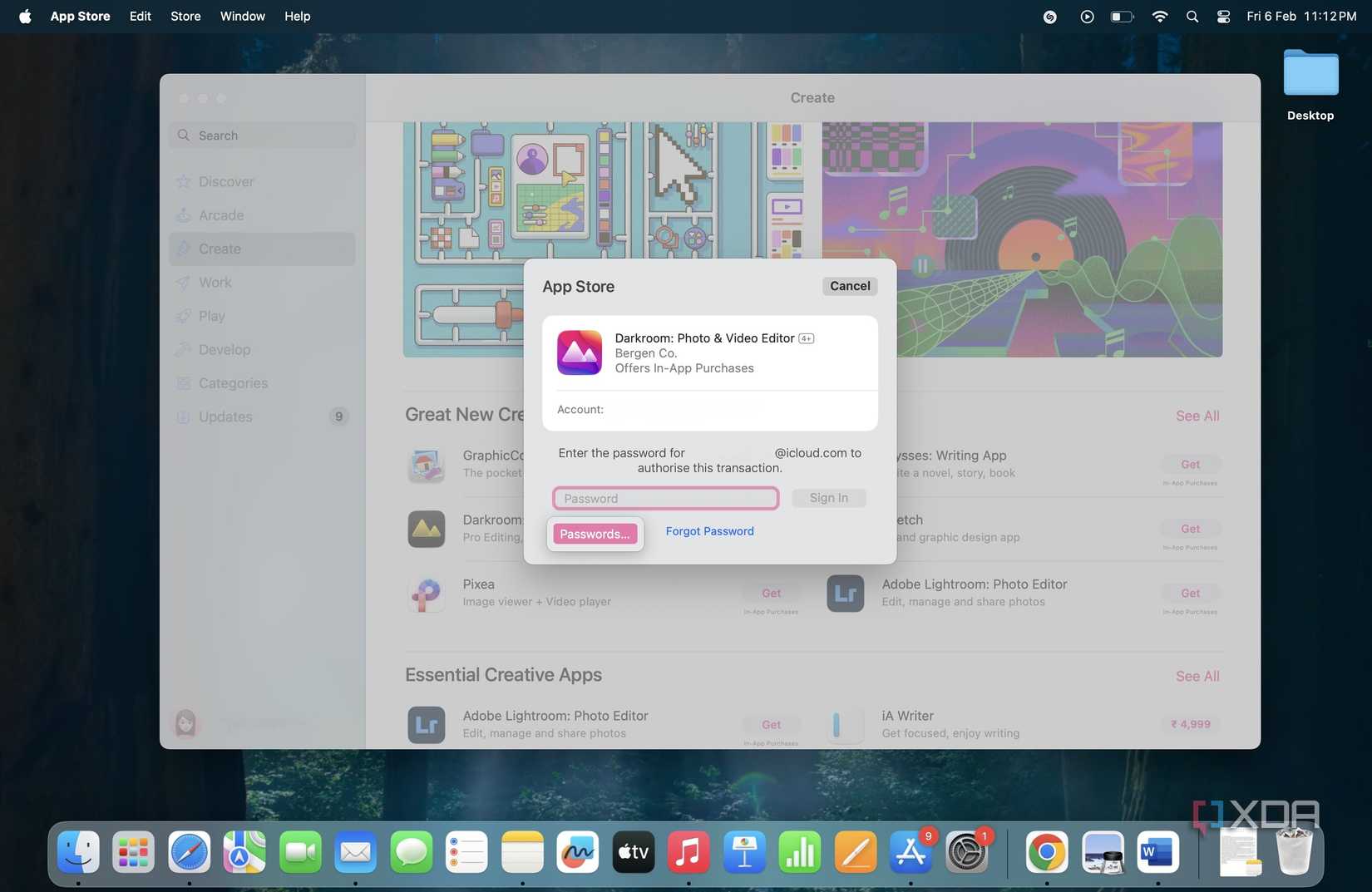The width and height of the screenshot is (1372, 892).
Task: Open Freeform from the Dock
Action: (x=578, y=851)
